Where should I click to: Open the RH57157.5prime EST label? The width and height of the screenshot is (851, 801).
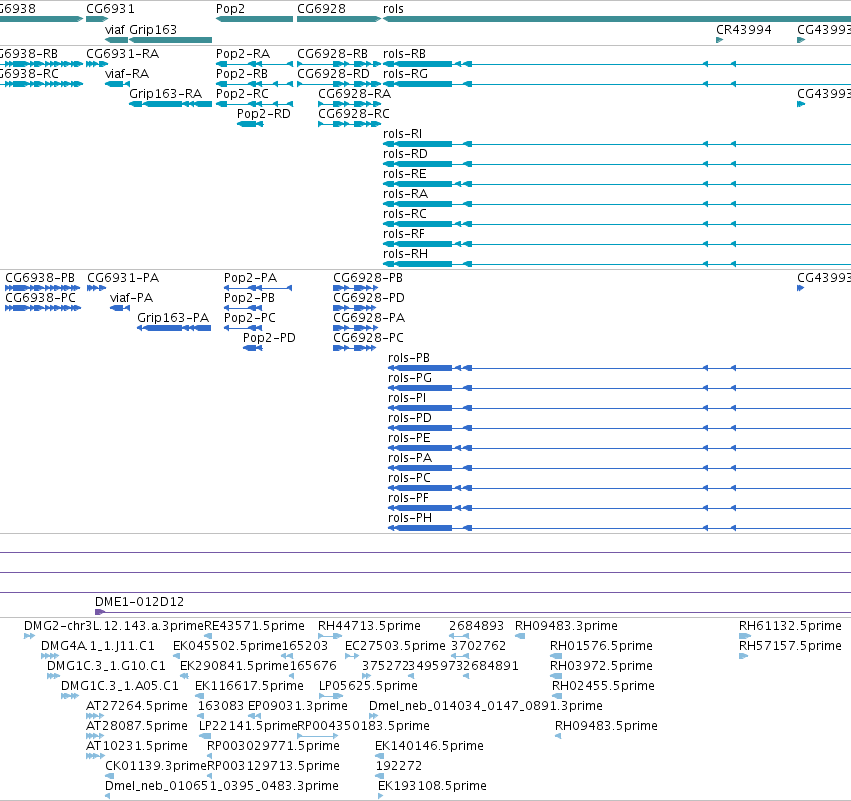(790, 646)
